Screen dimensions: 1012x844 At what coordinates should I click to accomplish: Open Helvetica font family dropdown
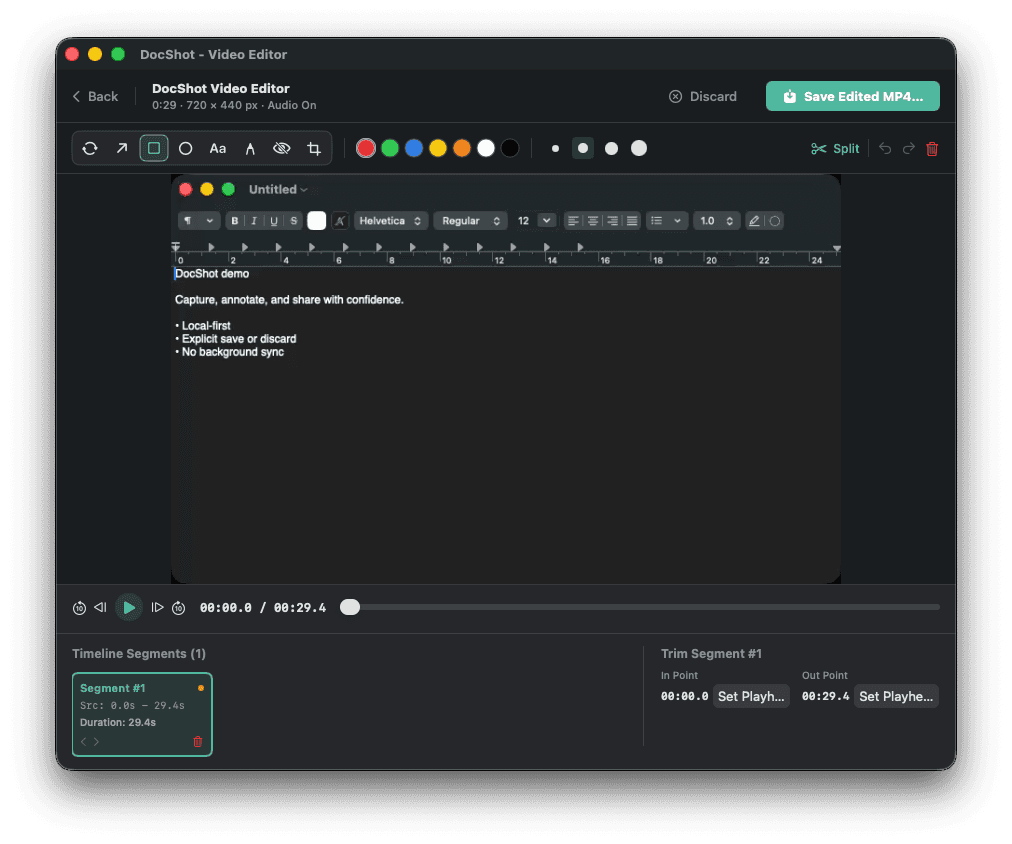click(390, 221)
